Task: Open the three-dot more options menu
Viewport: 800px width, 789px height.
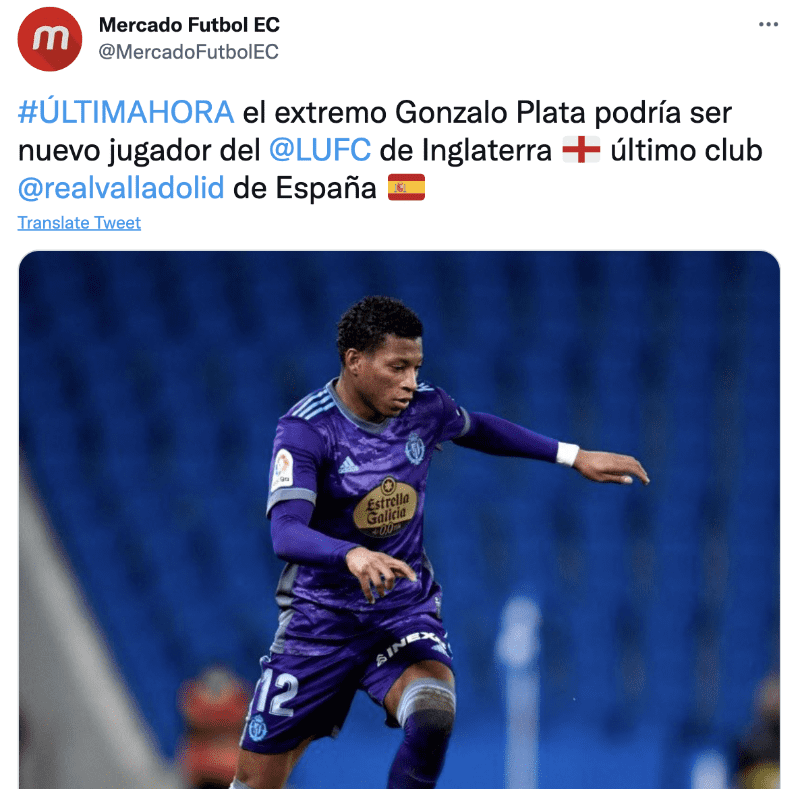Action: [768, 24]
